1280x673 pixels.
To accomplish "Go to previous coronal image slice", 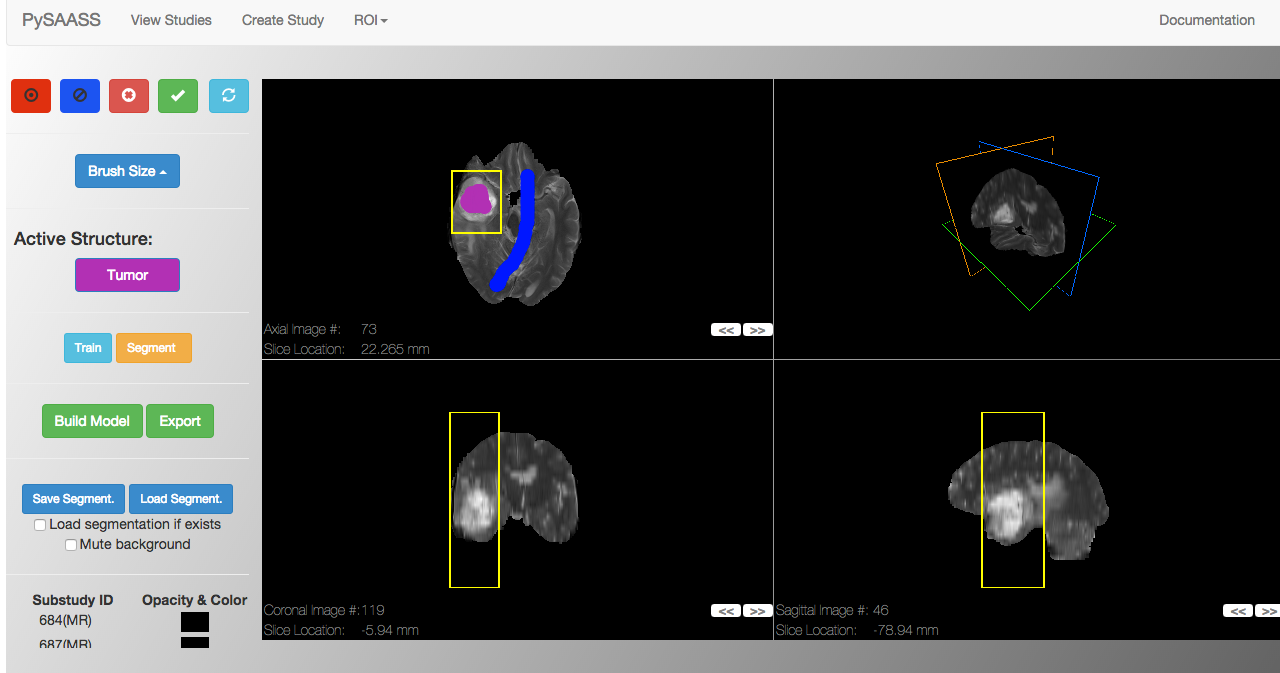I will click(x=726, y=611).
